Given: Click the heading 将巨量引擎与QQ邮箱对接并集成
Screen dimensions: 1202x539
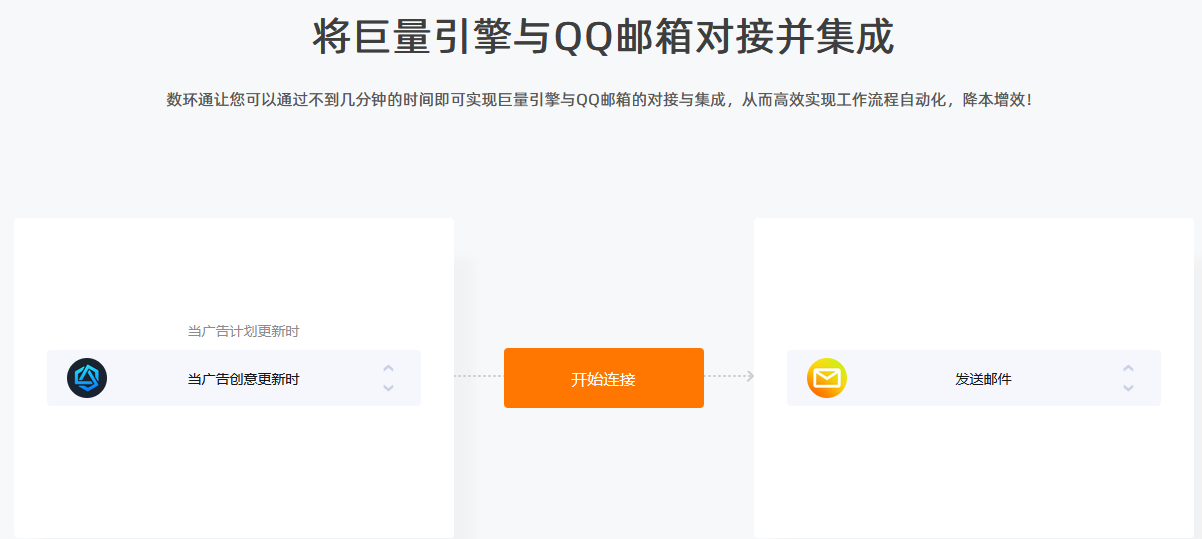Looking at the screenshot, I should 603,38.
